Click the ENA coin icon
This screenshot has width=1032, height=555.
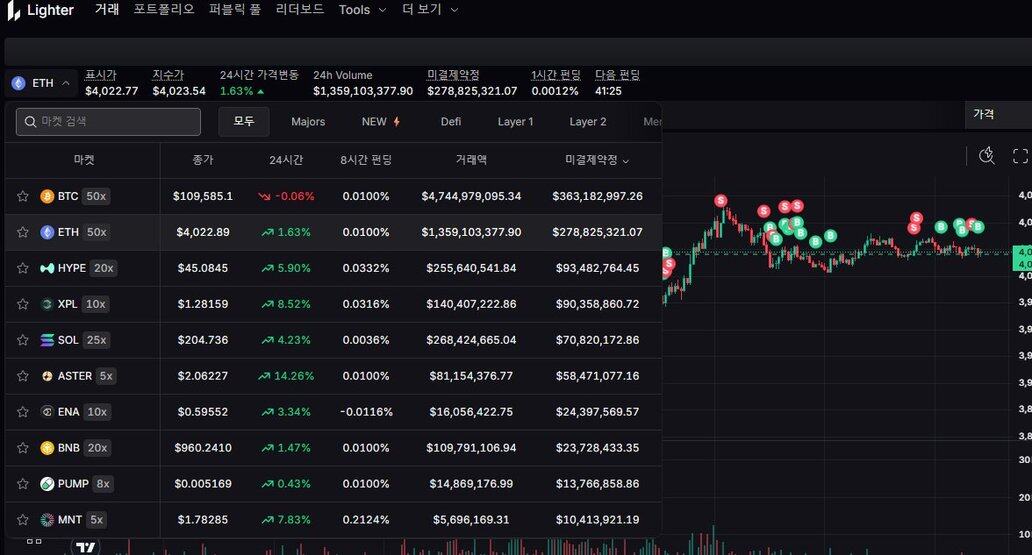pyautogui.click(x=47, y=412)
